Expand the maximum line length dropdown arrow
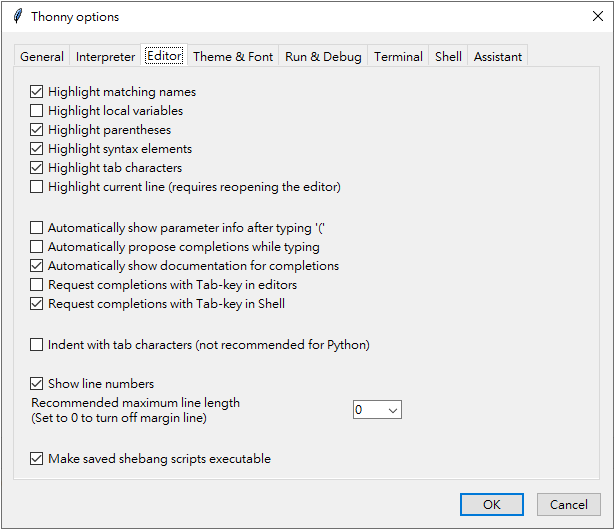This screenshot has height=530, width=615. point(393,410)
